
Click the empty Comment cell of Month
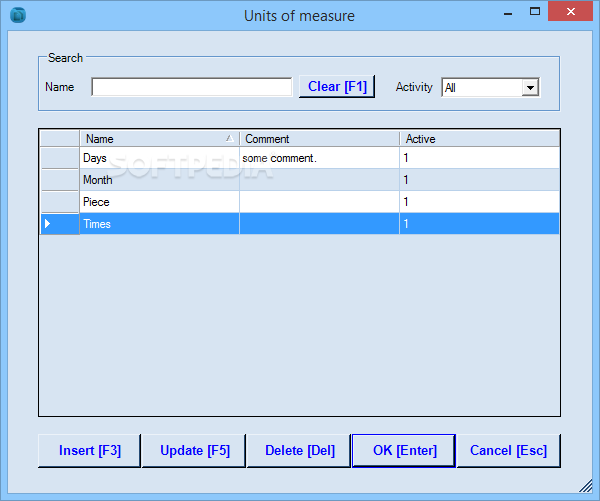[x=320, y=180]
